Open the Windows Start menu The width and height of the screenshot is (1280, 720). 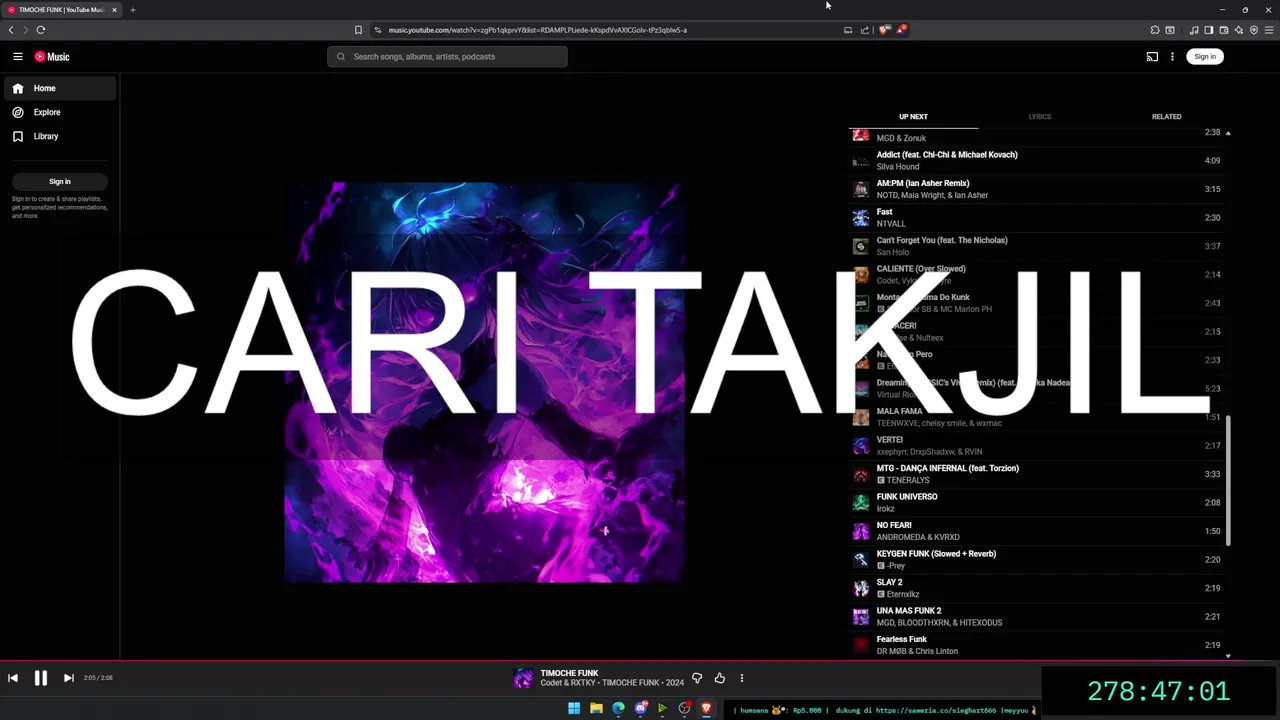[x=574, y=708]
